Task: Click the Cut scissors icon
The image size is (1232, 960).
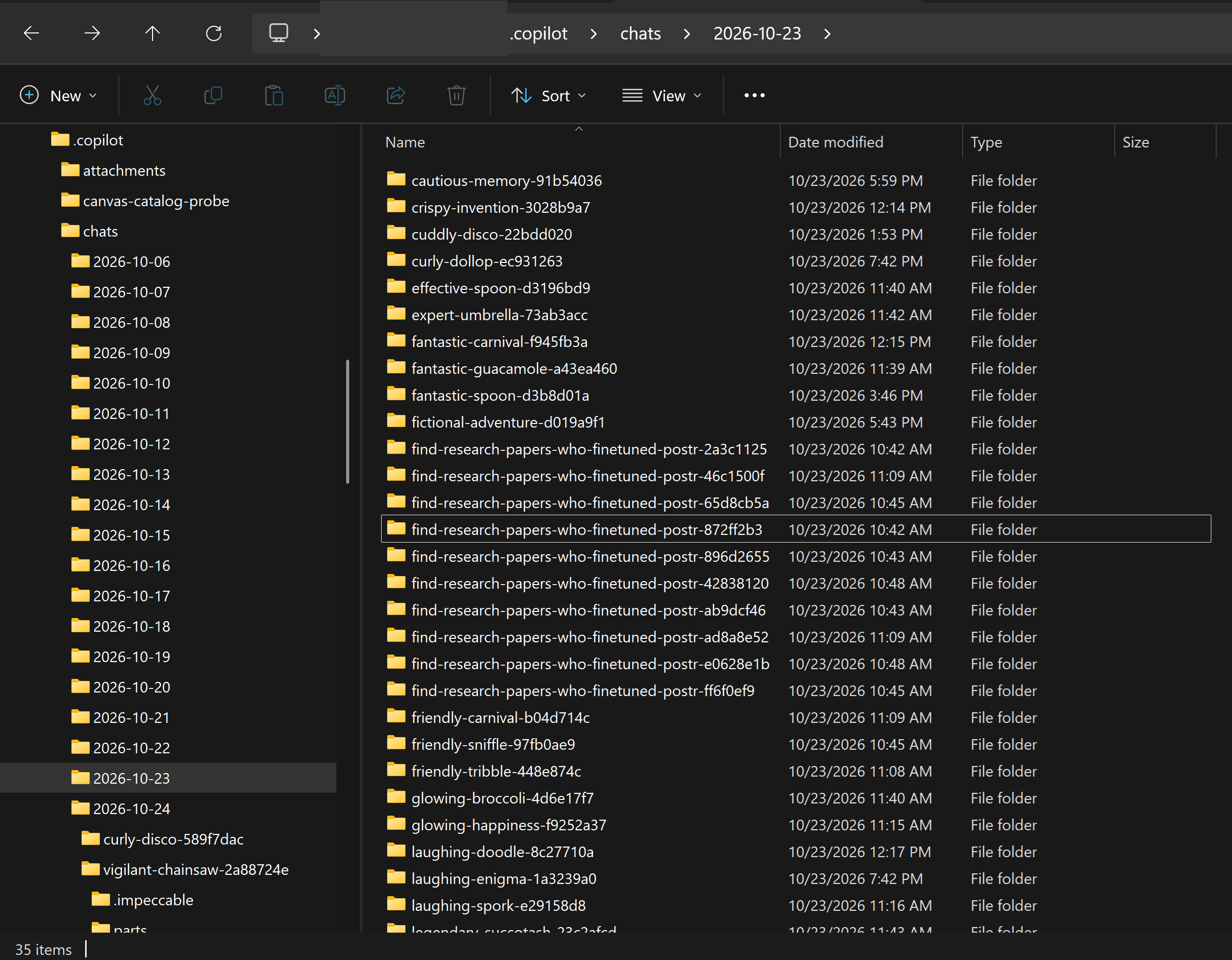Action: (153, 95)
